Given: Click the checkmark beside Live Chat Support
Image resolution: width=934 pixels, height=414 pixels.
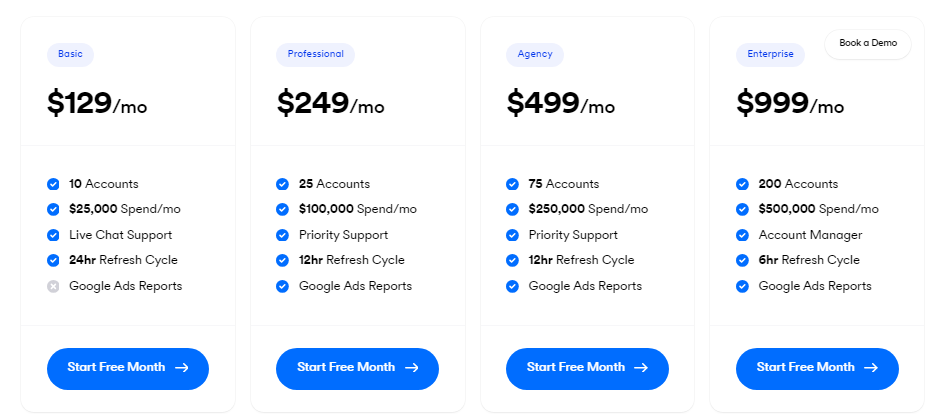Looking at the screenshot, I should coord(53,235).
